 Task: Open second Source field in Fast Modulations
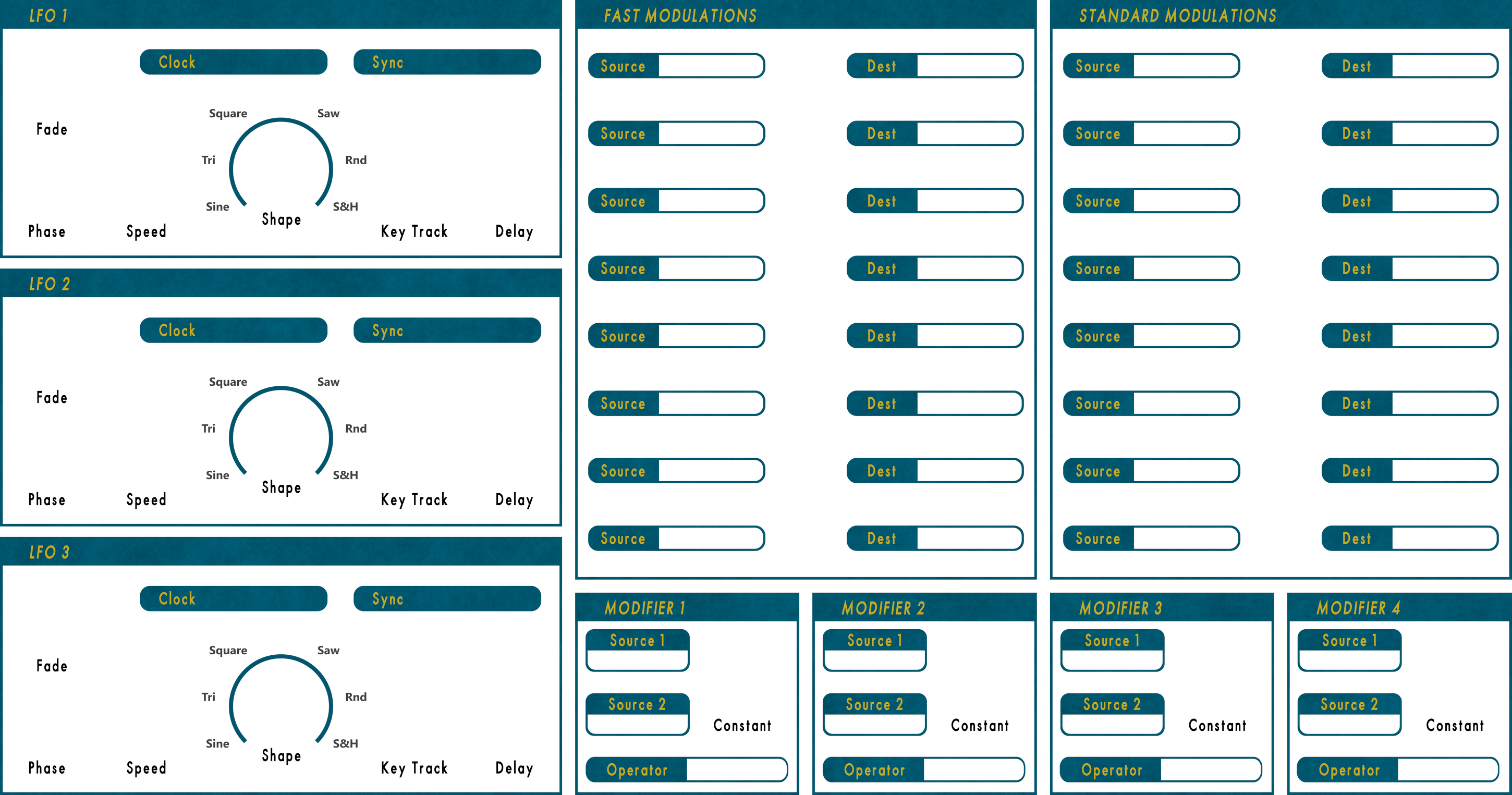pyautogui.click(x=676, y=133)
